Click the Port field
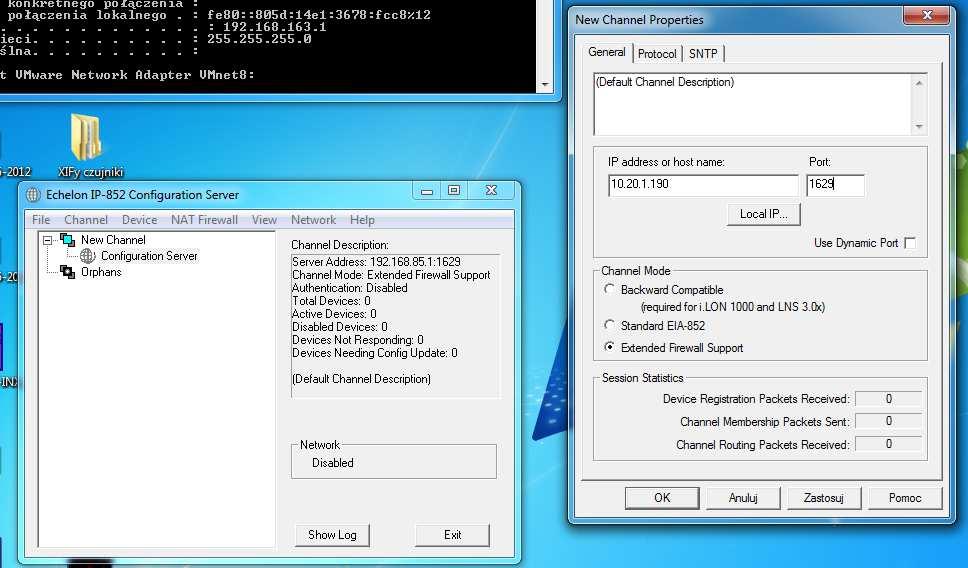968x568 pixels. (x=835, y=185)
